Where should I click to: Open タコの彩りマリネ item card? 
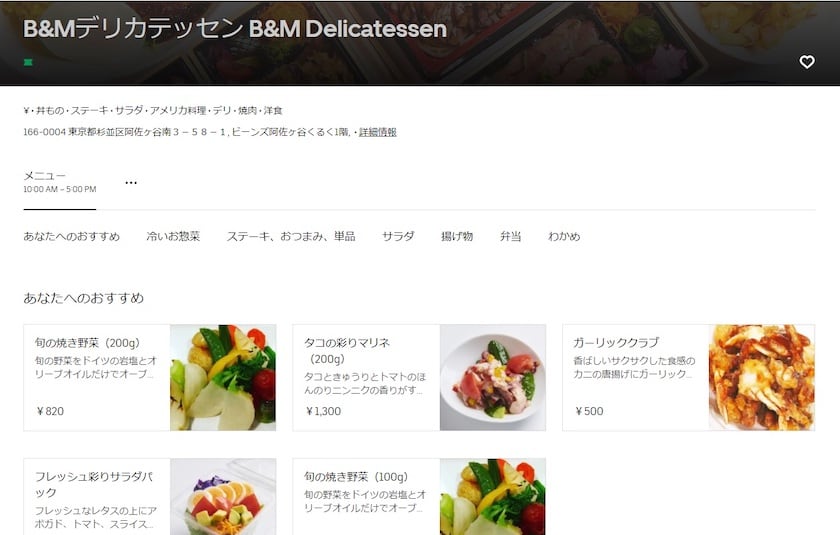[419, 378]
